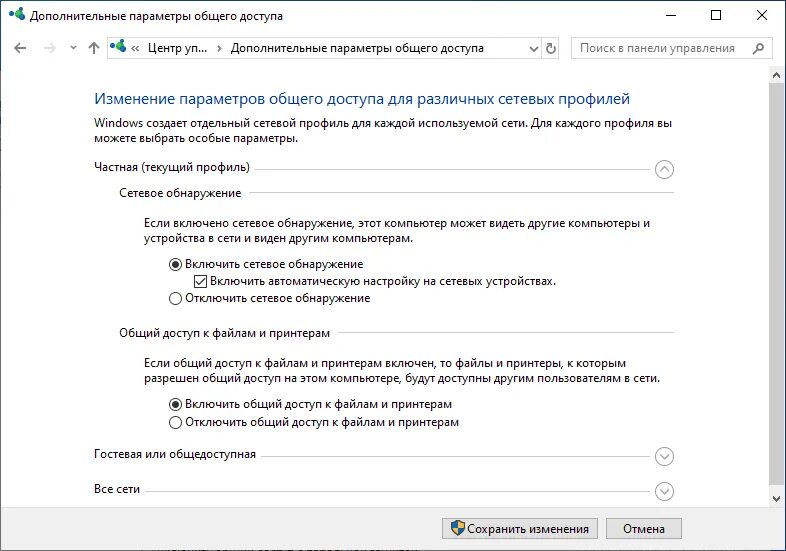Click the network icon in address bar
This screenshot has height=551, width=786.
click(118, 47)
